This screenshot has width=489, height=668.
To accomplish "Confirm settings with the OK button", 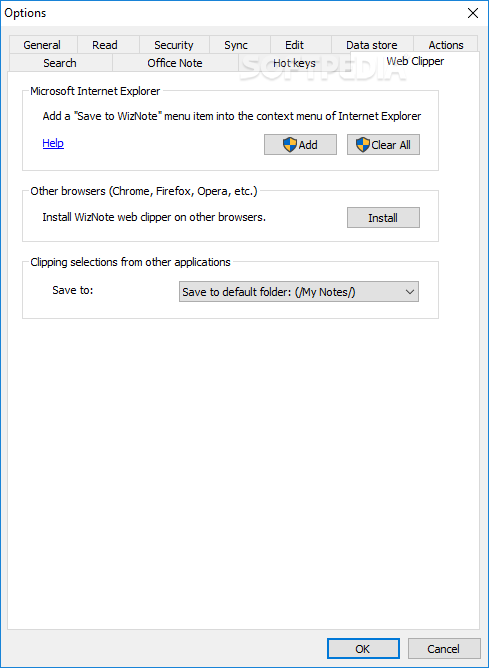I will pyautogui.click(x=363, y=648).
